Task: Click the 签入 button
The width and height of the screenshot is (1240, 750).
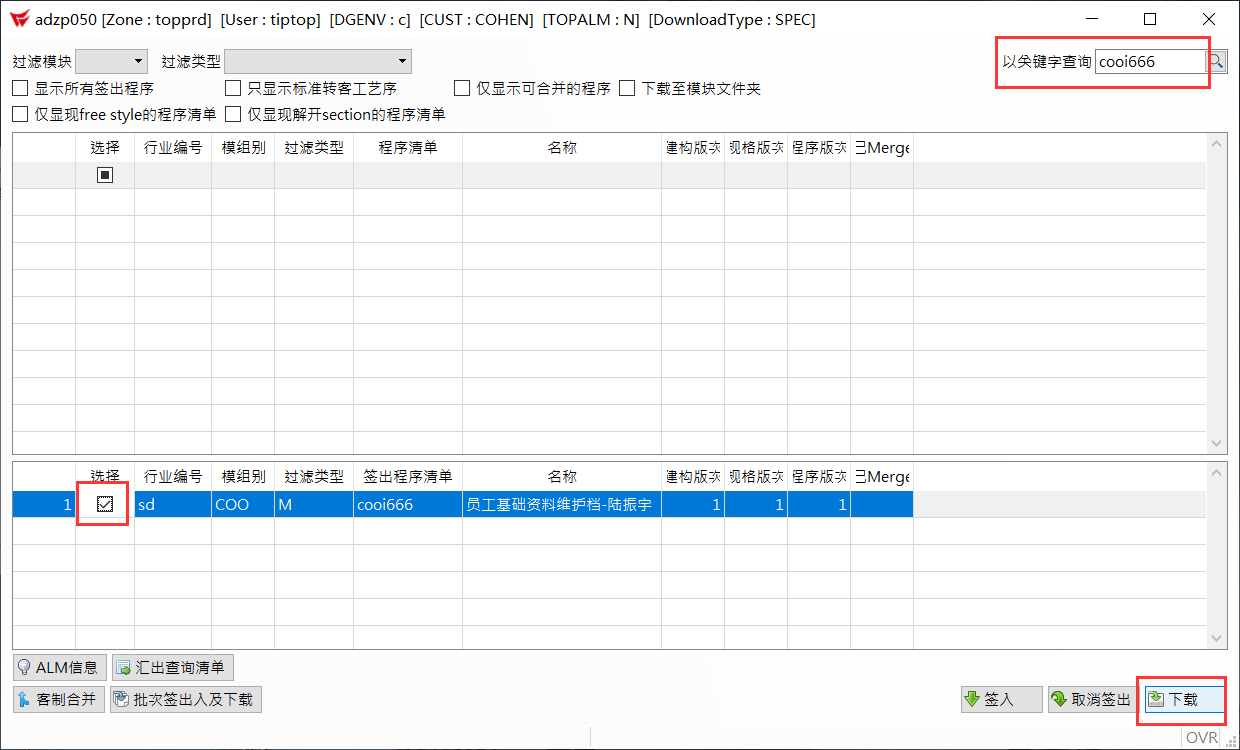Action: (1001, 699)
